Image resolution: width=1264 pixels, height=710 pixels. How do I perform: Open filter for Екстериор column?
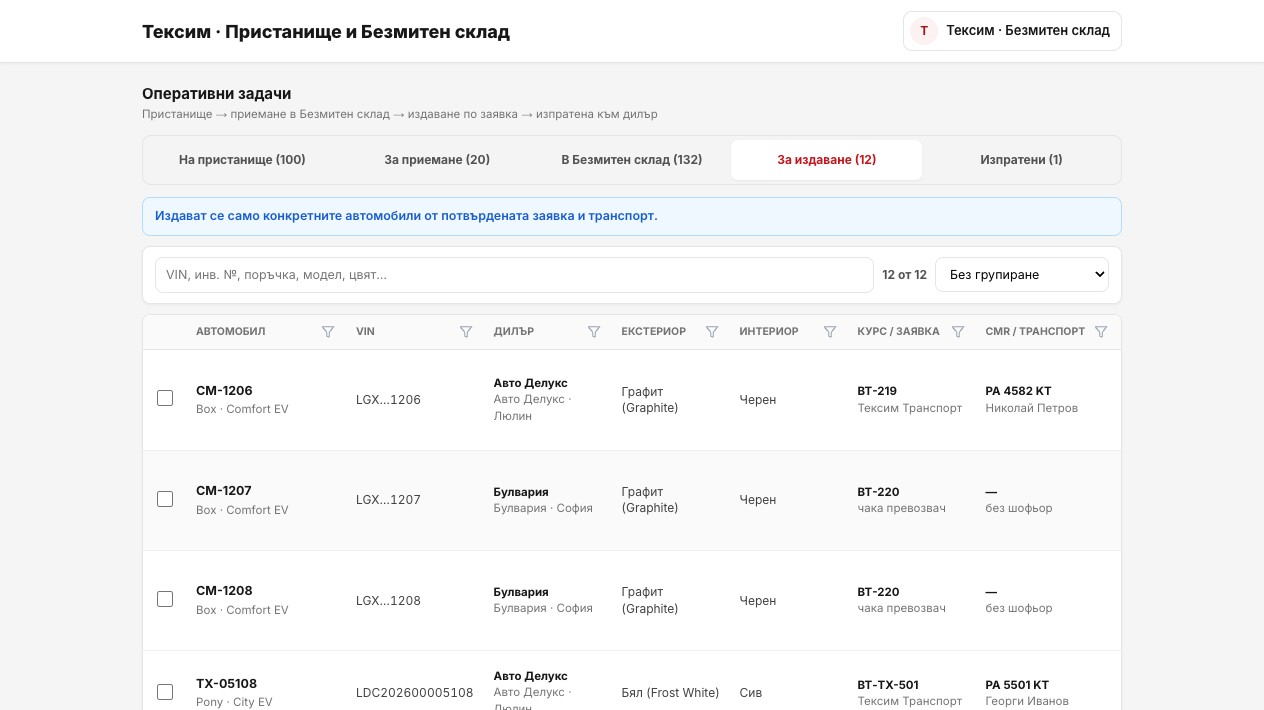[712, 332]
